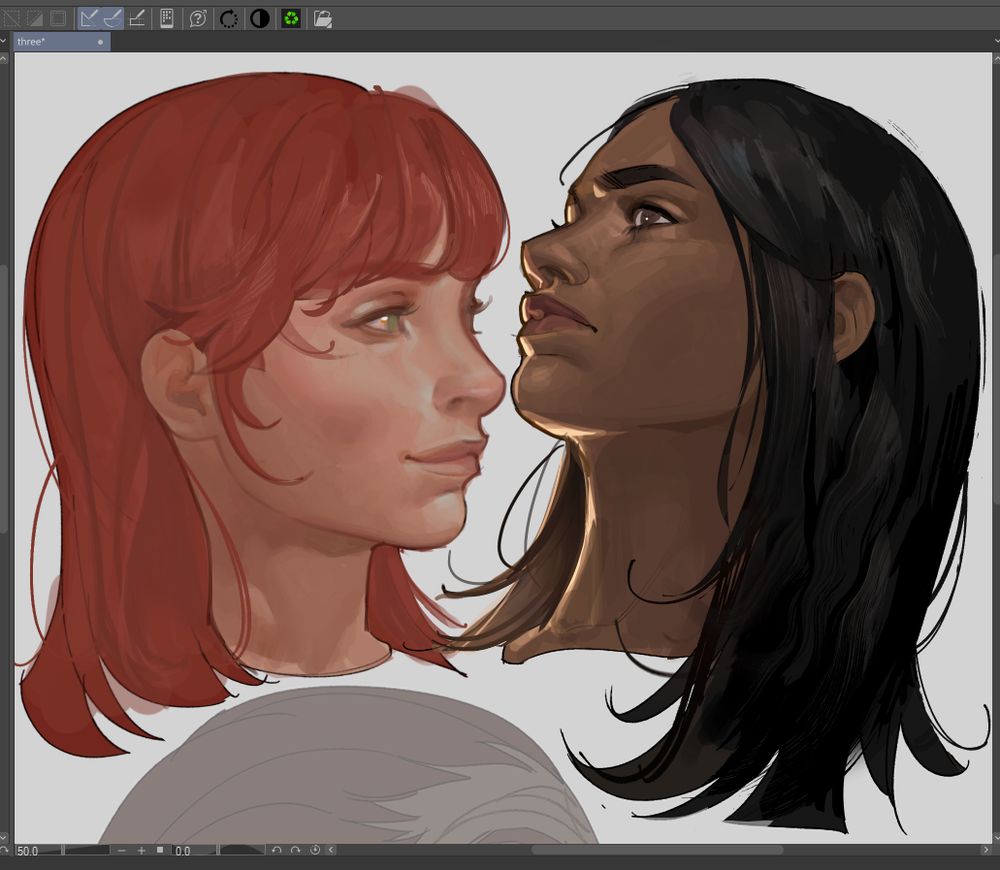Zoom out with the minus button
The width and height of the screenshot is (1000, 870).
(122, 851)
